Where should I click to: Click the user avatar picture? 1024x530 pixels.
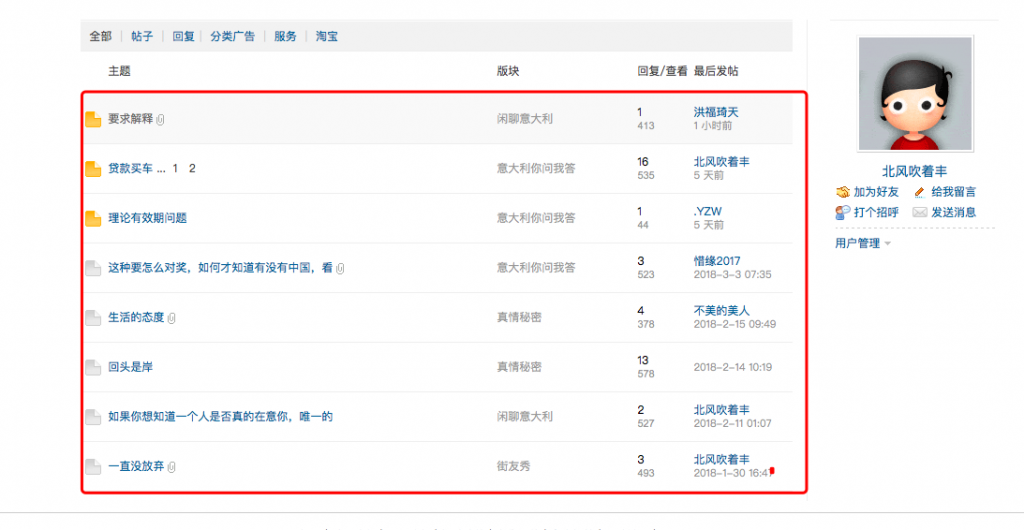pos(915,93)
